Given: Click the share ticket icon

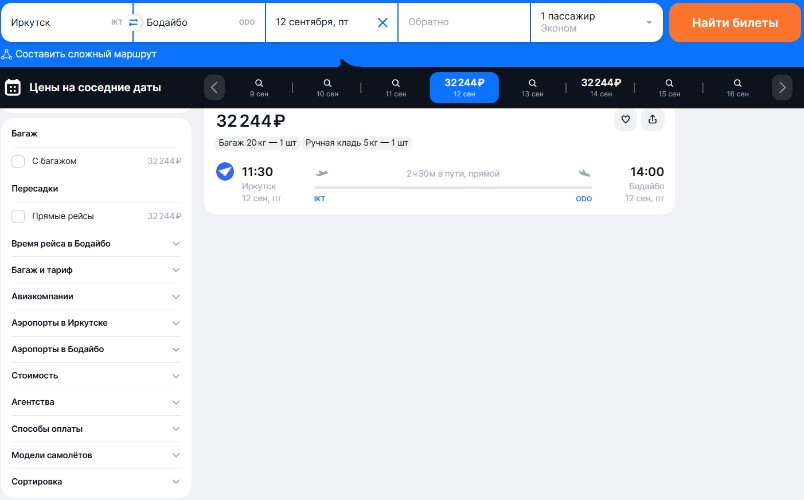Looking at the screenshot, I should 652,120.
